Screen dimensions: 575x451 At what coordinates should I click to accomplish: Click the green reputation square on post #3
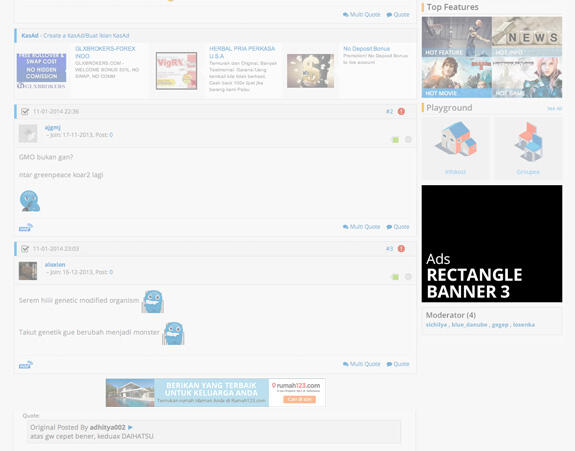395,277
